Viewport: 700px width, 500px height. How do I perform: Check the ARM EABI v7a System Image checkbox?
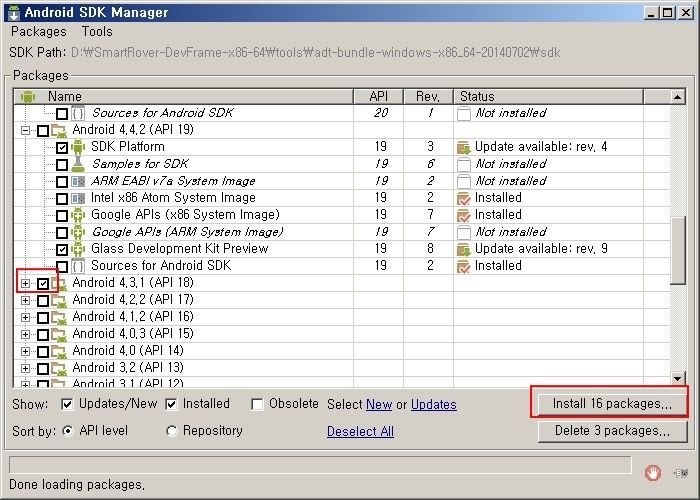point(62,181)
